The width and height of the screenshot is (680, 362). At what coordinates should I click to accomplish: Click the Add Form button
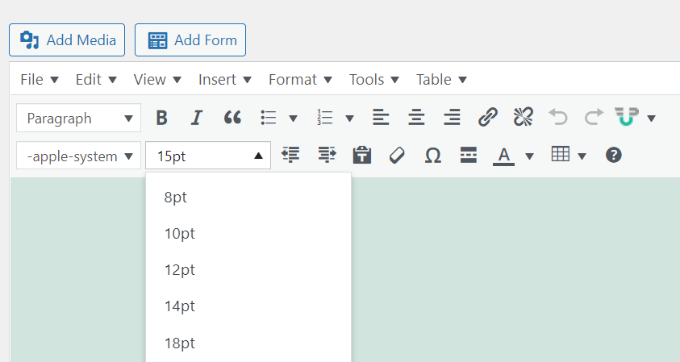(x=190, y=40)
